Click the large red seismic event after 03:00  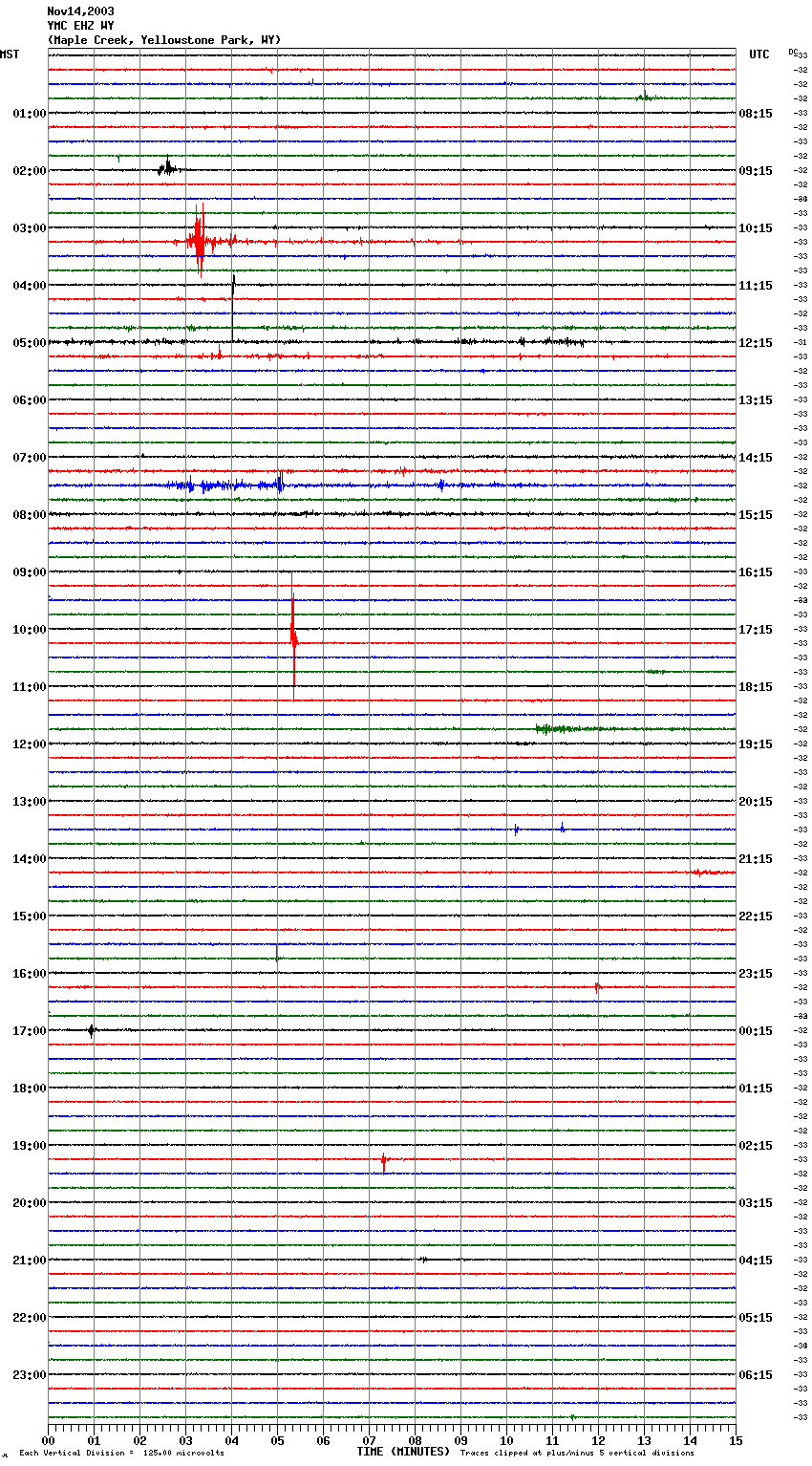click(199, 241)
